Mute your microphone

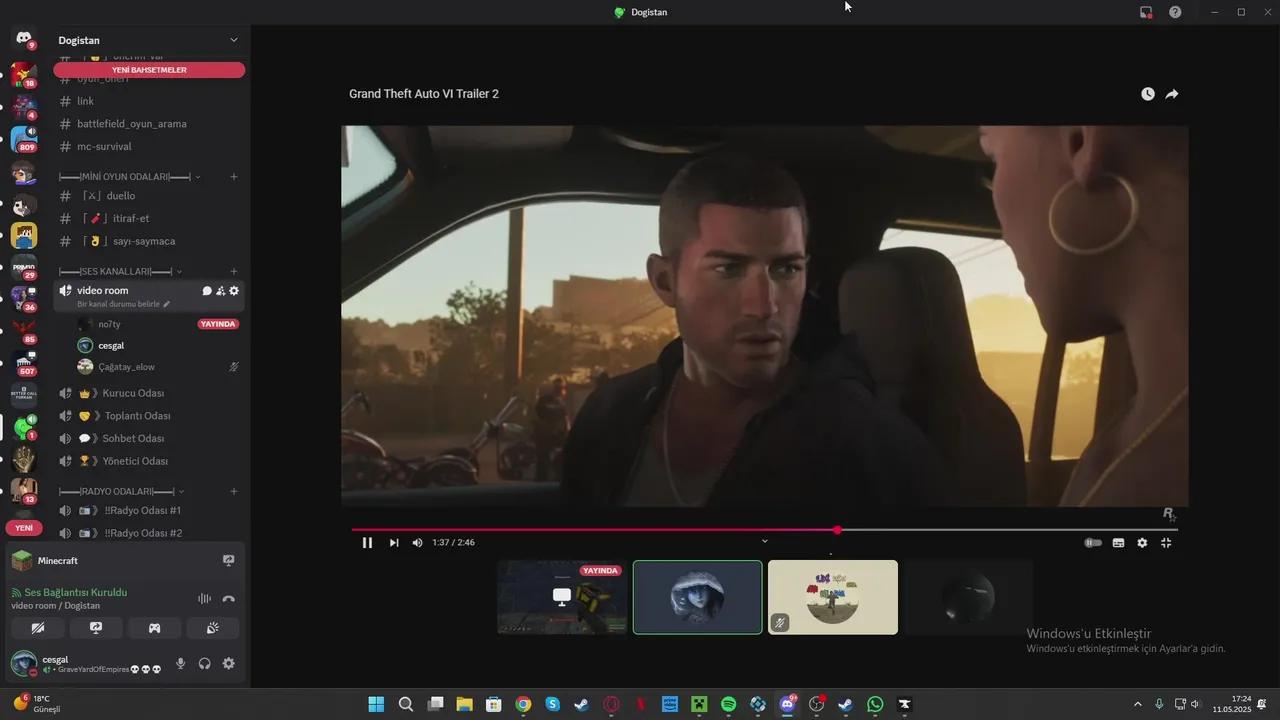click(181, 663)
